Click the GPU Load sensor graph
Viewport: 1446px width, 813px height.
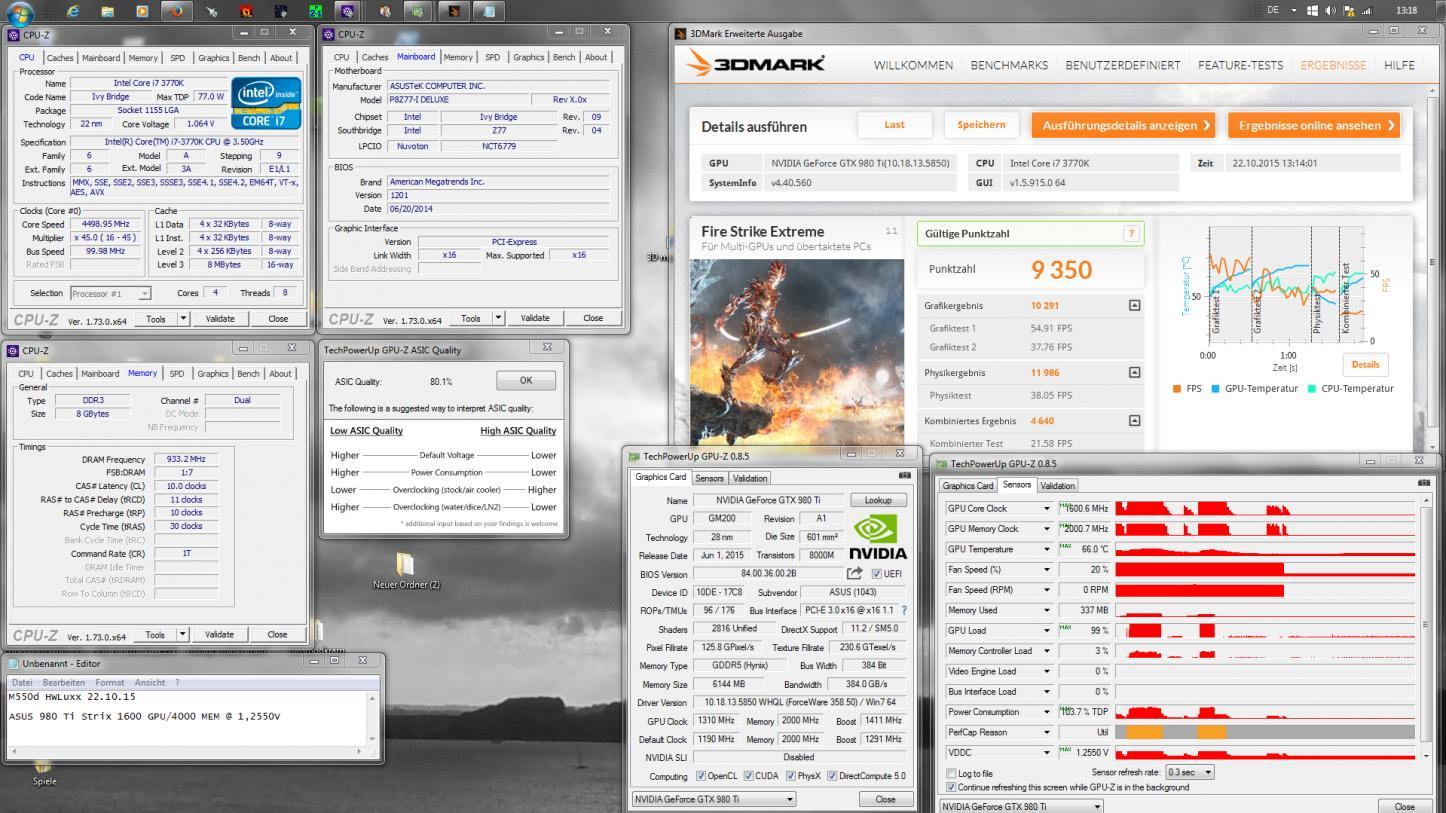pyautogui.click(x=1264, y=630)
